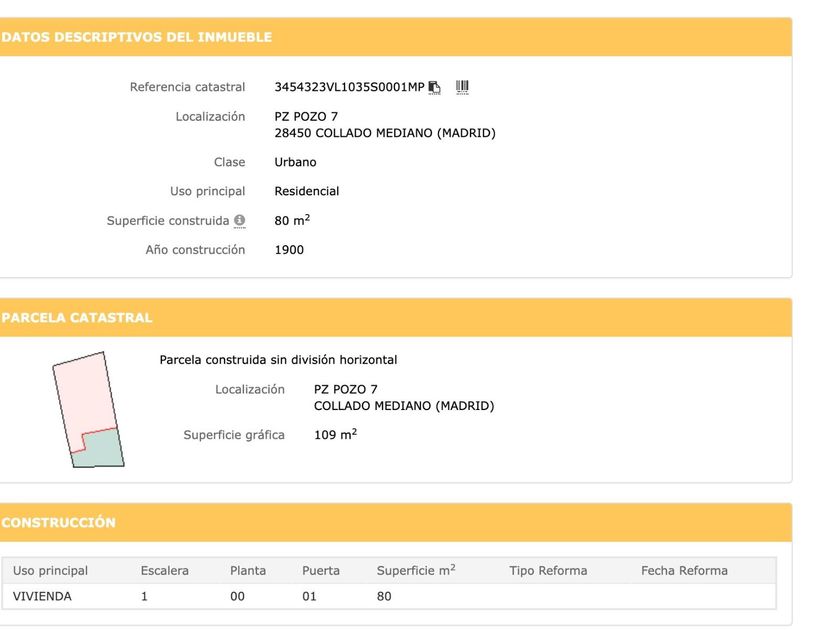This screenshot has width=840, height=630.
Task: Click the 'Urbano' class value
Action: click(295, 162)
